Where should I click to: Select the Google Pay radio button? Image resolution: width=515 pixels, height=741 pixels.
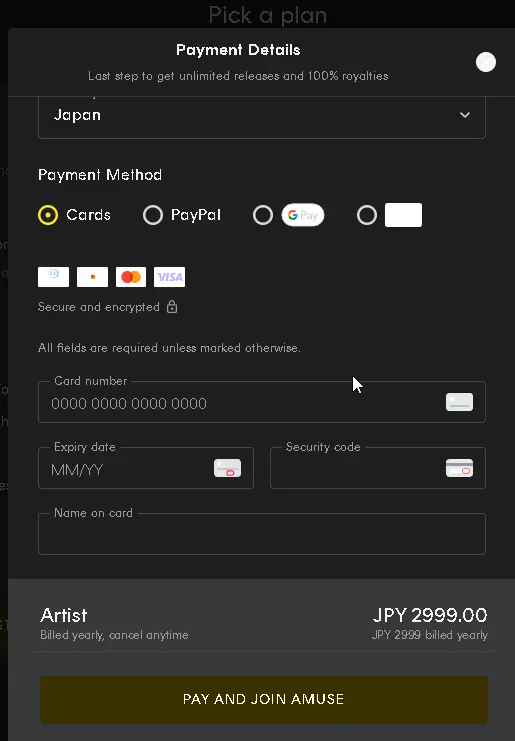tap(263, 215)
